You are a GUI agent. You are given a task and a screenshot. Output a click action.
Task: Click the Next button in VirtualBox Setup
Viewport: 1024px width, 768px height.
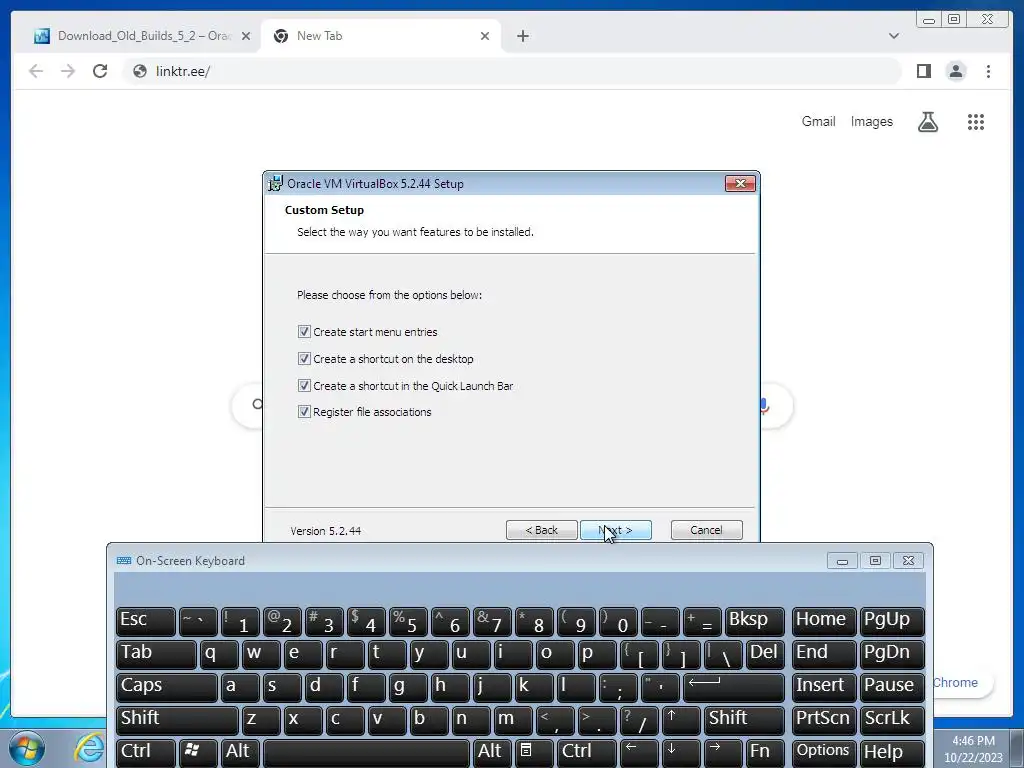click(x=615, y=530)
